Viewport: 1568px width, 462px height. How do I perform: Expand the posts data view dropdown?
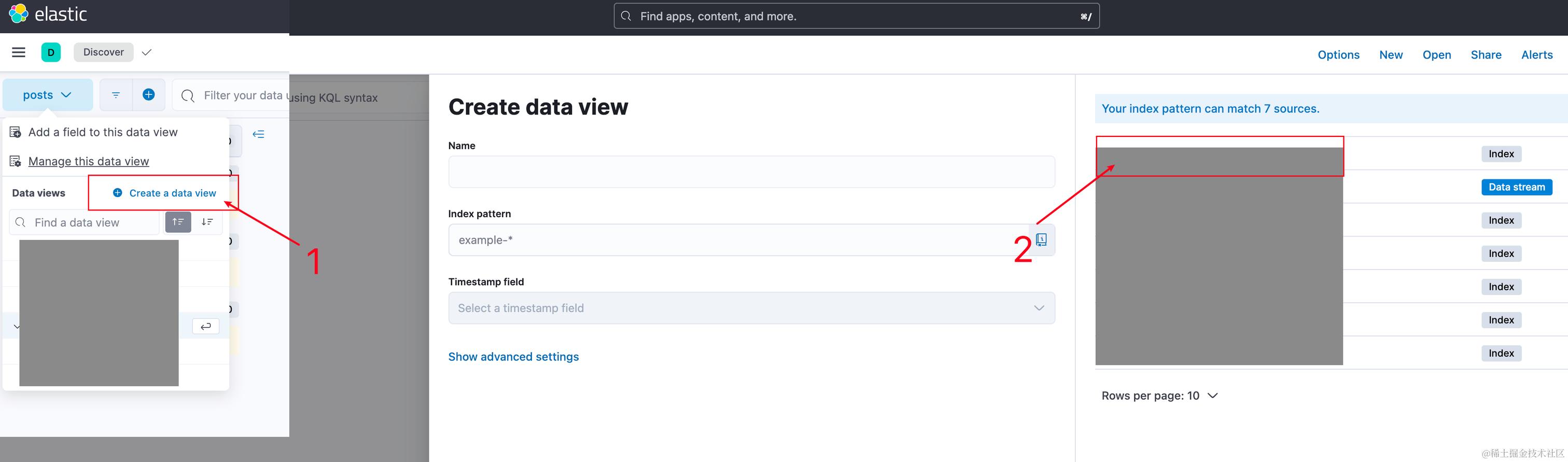pos(48,95)
